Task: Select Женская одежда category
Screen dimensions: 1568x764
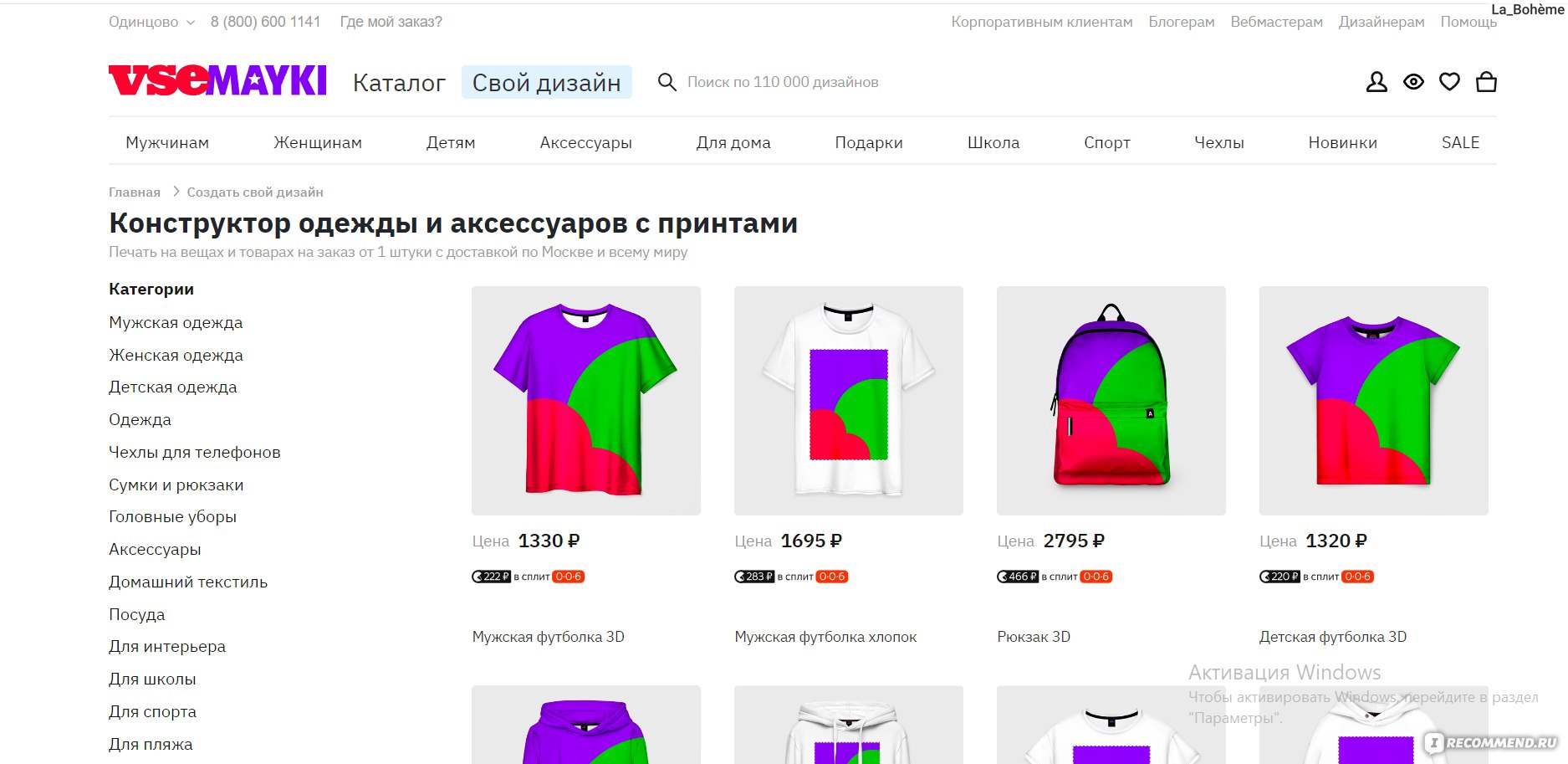Action: [176, 355]
